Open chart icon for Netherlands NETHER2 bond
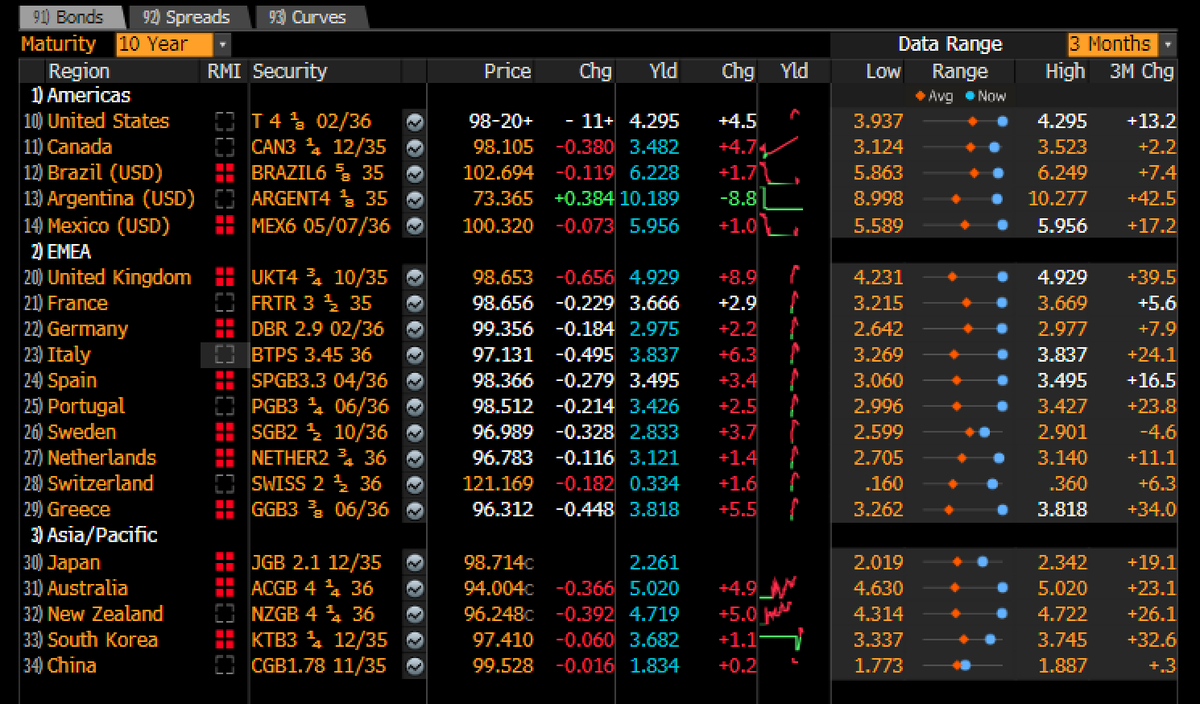This screenshot has width=1200, height=704. 414,459
